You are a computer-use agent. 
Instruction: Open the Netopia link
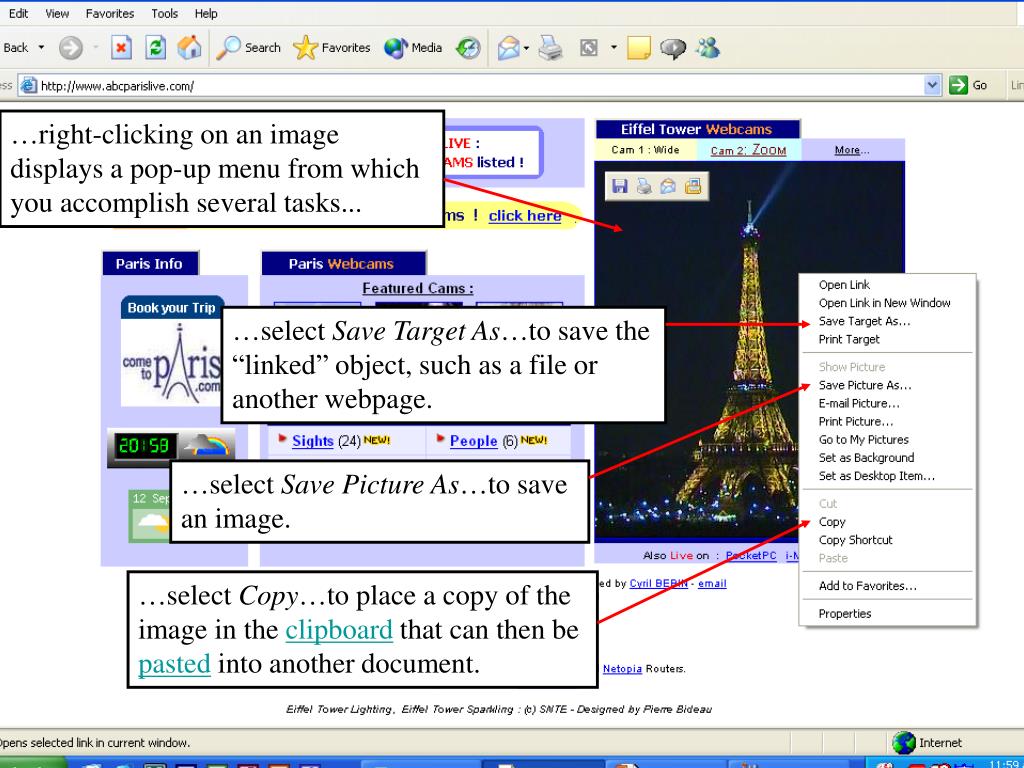click(x=622, y=669)
